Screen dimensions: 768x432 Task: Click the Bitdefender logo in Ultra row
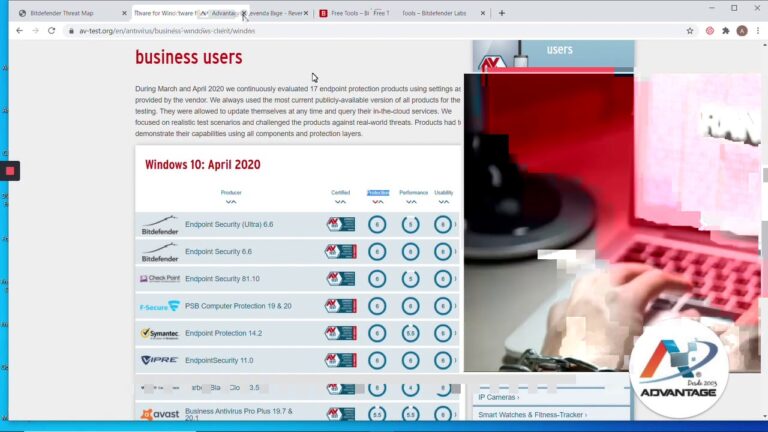160,224
